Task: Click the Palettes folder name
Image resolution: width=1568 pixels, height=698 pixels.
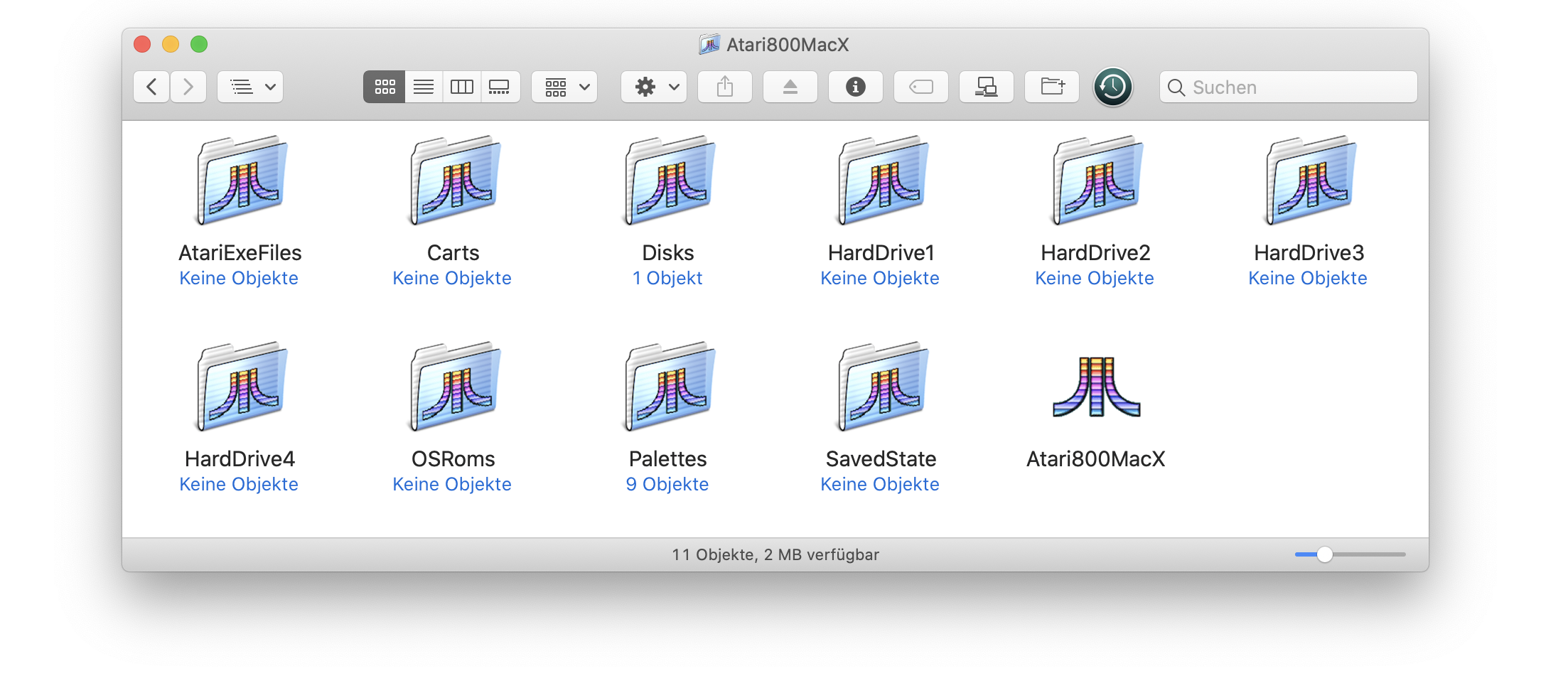Action: (x=668, y=458)
